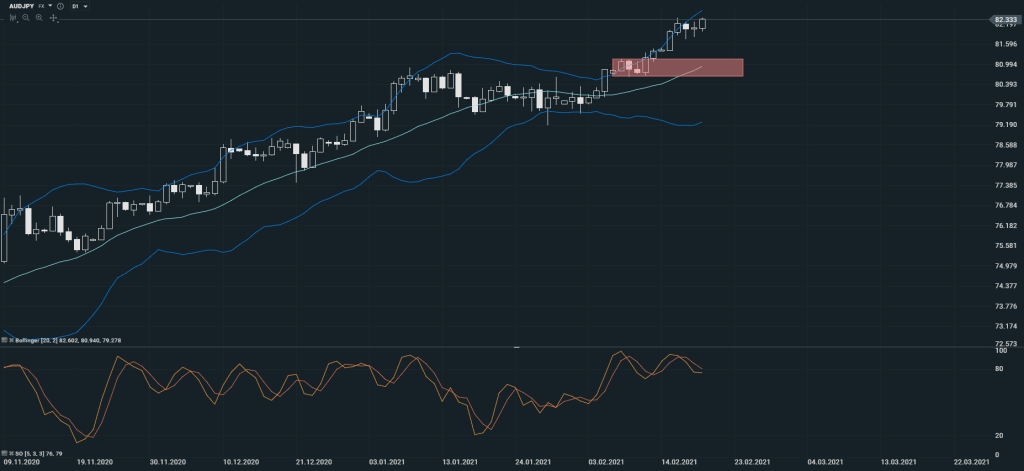Click the 74.377 price level on scale
The image size is (1024, 471).
(x=1006, y=285)
